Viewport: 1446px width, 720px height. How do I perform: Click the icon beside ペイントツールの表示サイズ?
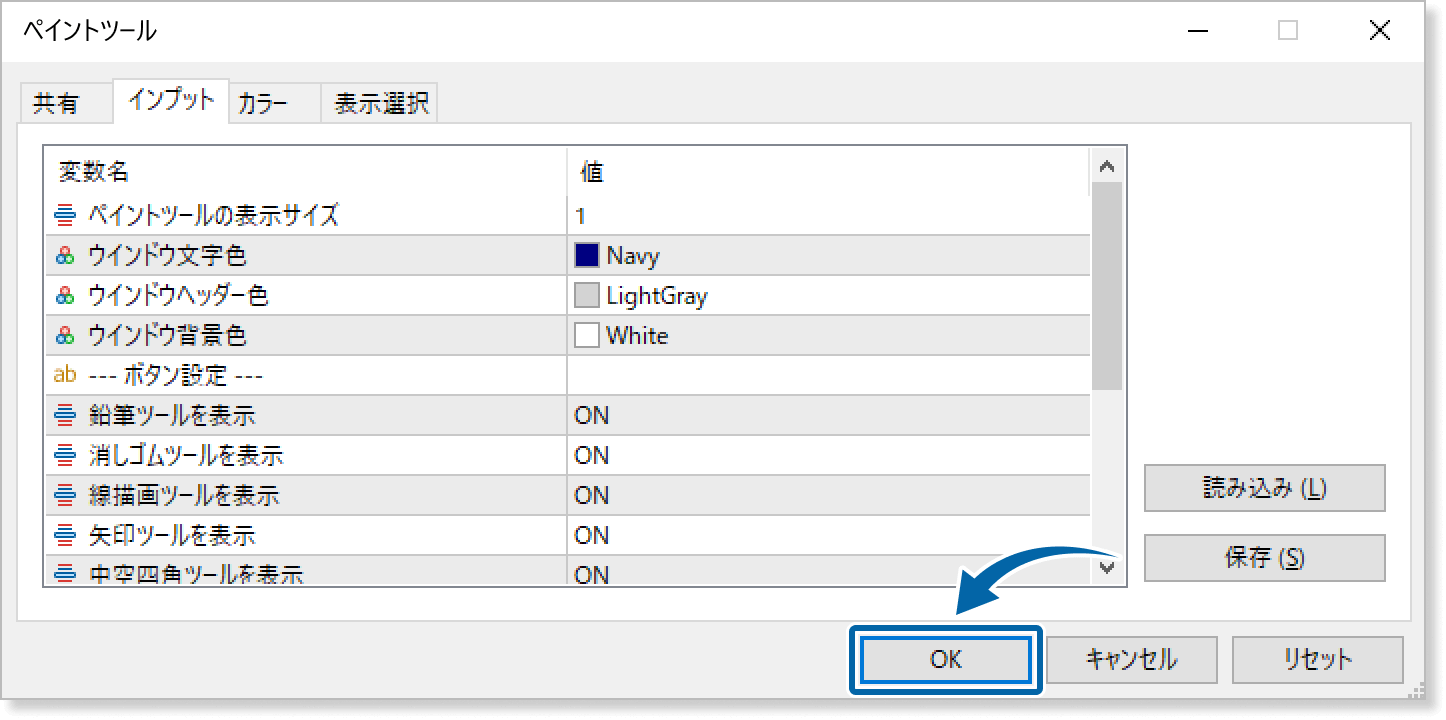[x=65, y=215]
